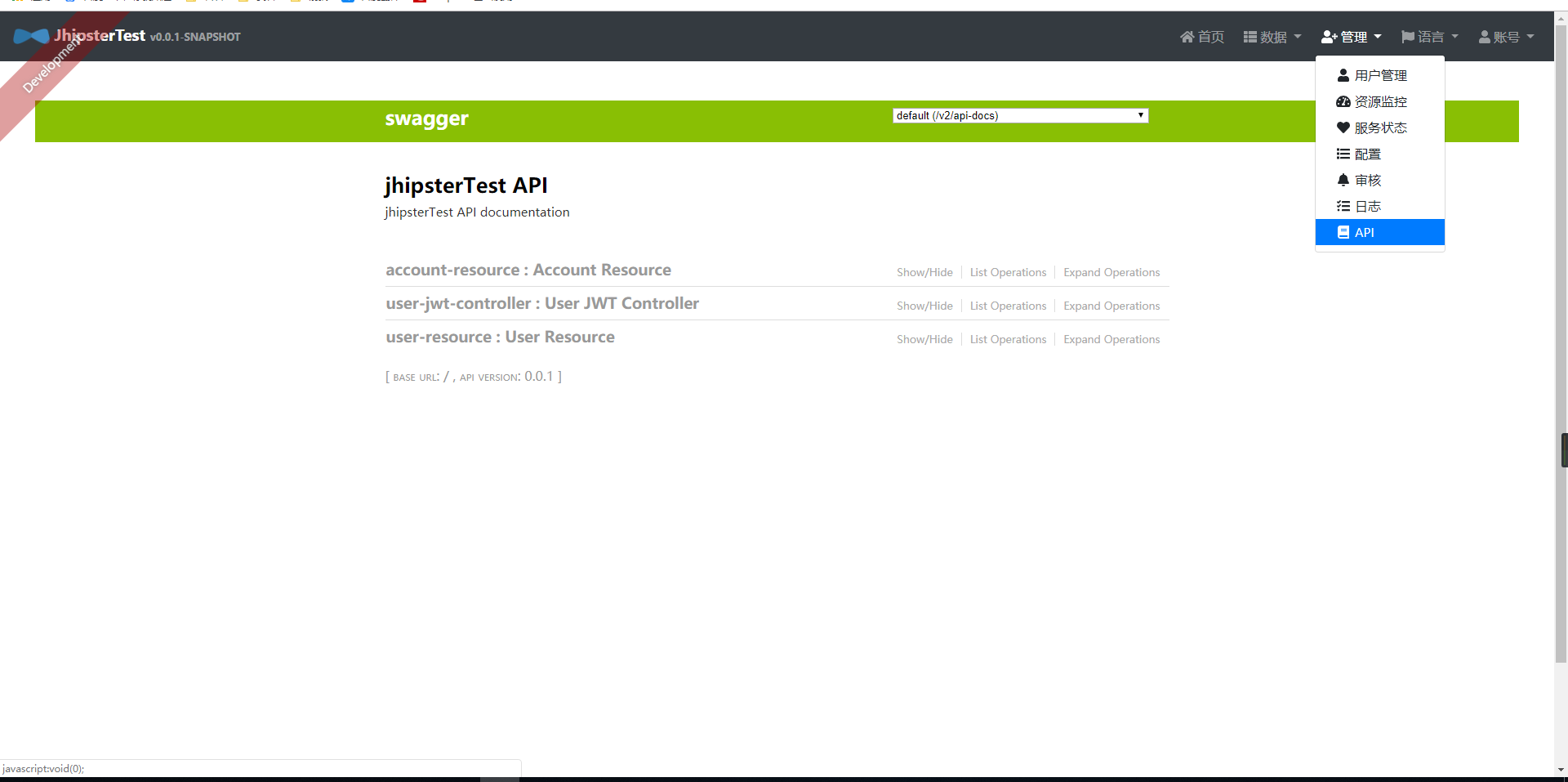The image size is (1568, 782).
Task: Expand the 语言 dropdown menu
Action: [x=1430, y=37]
